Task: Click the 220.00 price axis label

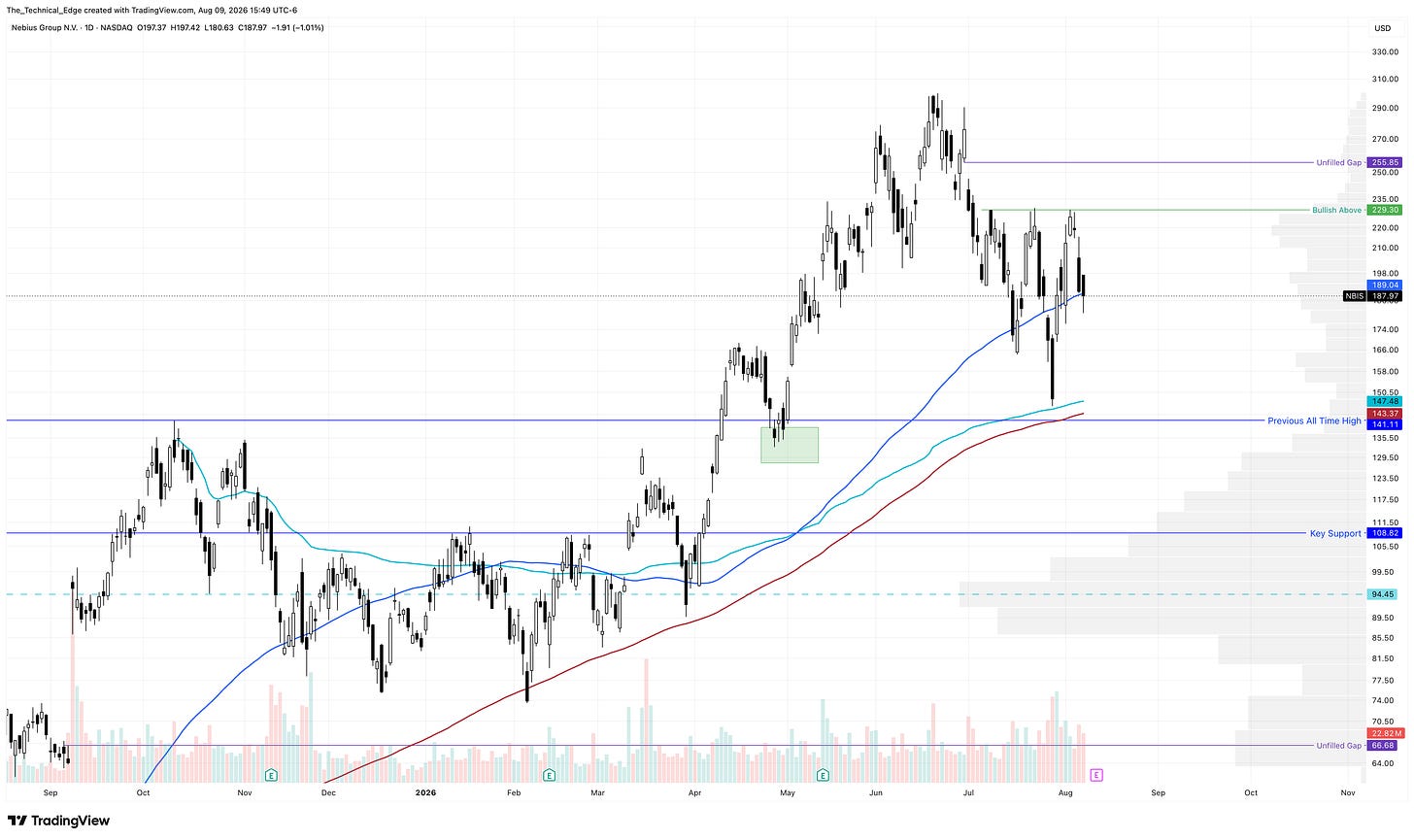Action: pyautogui.click(x=1384, y=228)
